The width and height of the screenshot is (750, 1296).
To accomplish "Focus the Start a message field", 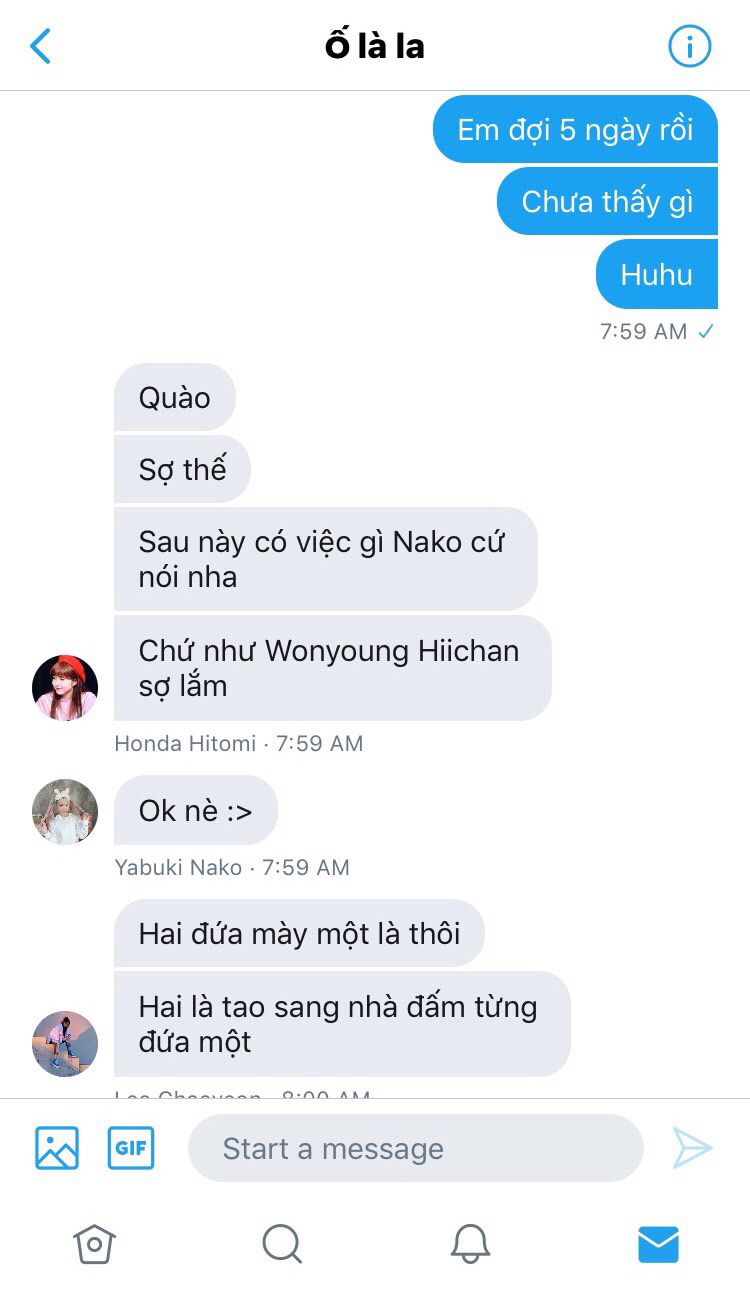I will point(416,1148).
